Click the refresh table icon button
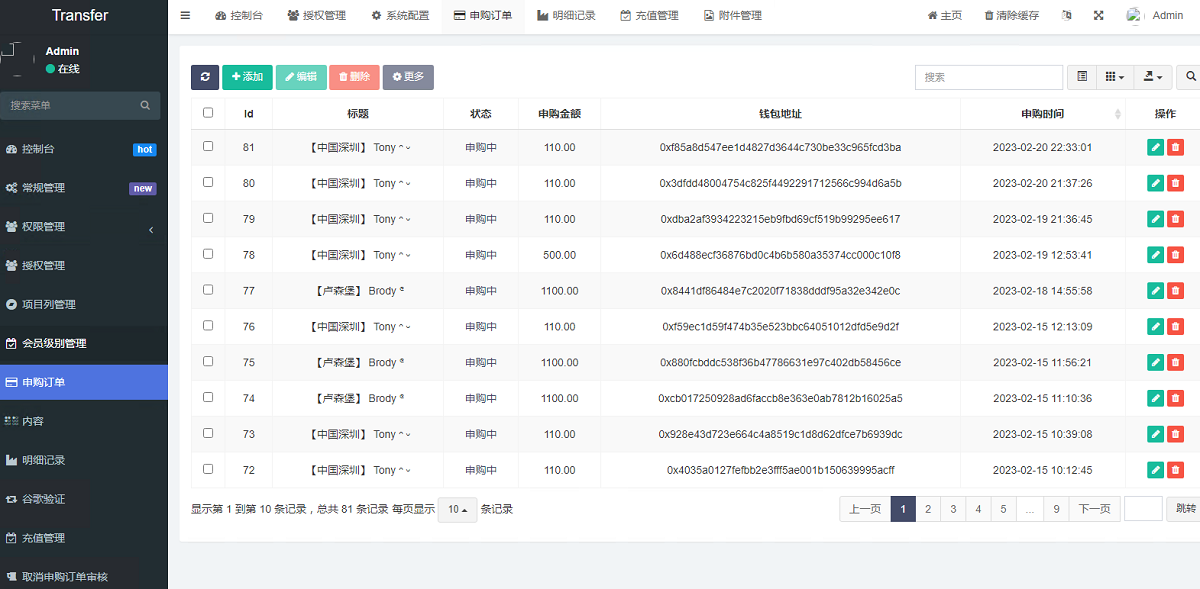 pos(205,77)
